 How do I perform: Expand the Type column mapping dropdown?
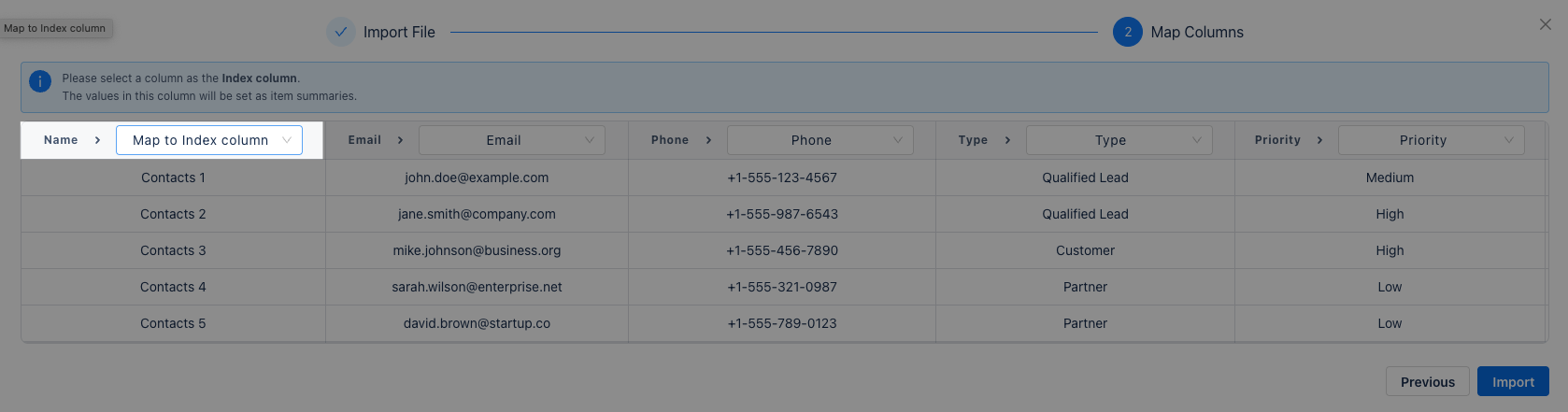[x=1119, y=140]
